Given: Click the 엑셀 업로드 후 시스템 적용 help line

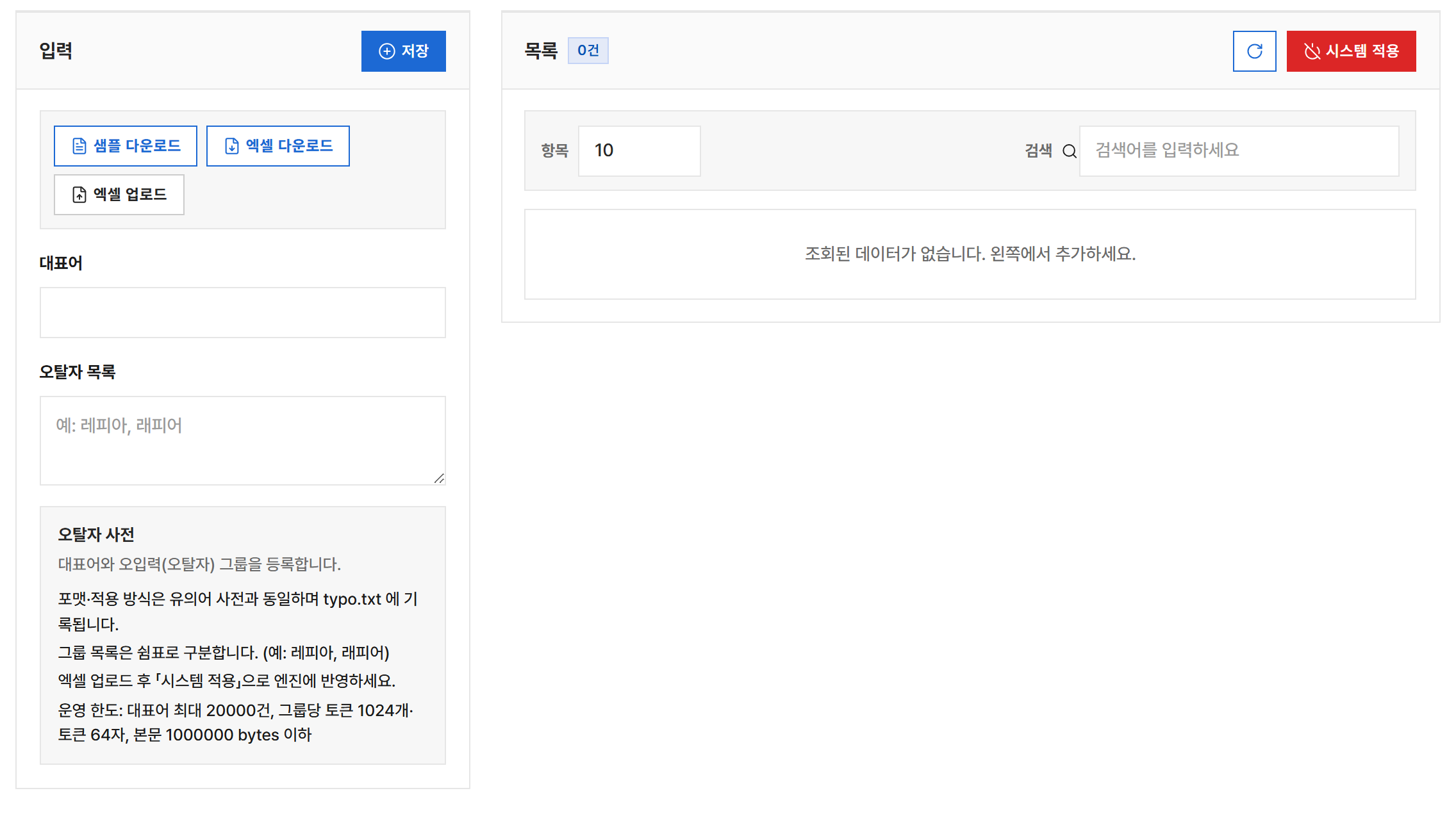Looking at the screenshot, I should pyautogui.click(x=227, y=680).
